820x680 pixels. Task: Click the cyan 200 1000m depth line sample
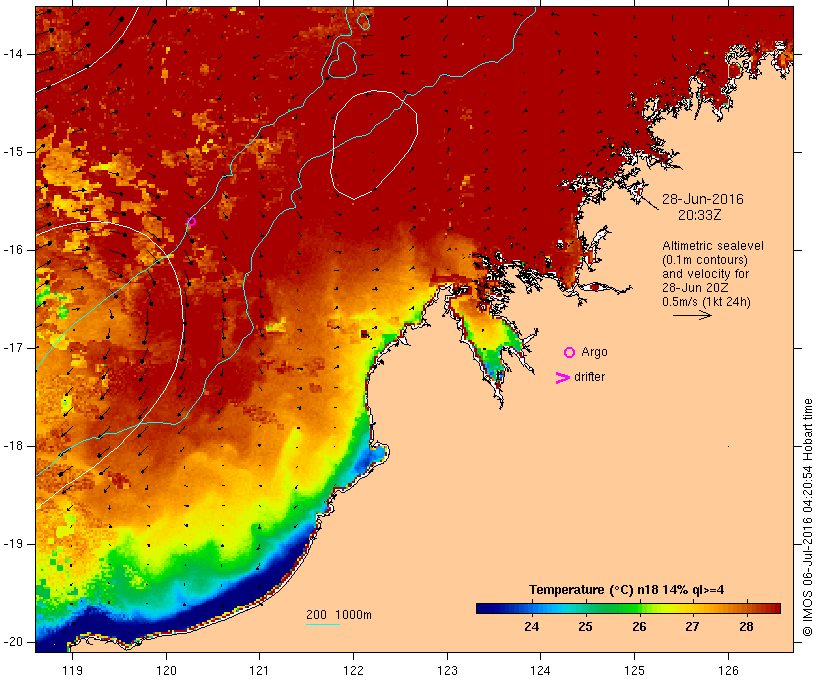point(323,624)
